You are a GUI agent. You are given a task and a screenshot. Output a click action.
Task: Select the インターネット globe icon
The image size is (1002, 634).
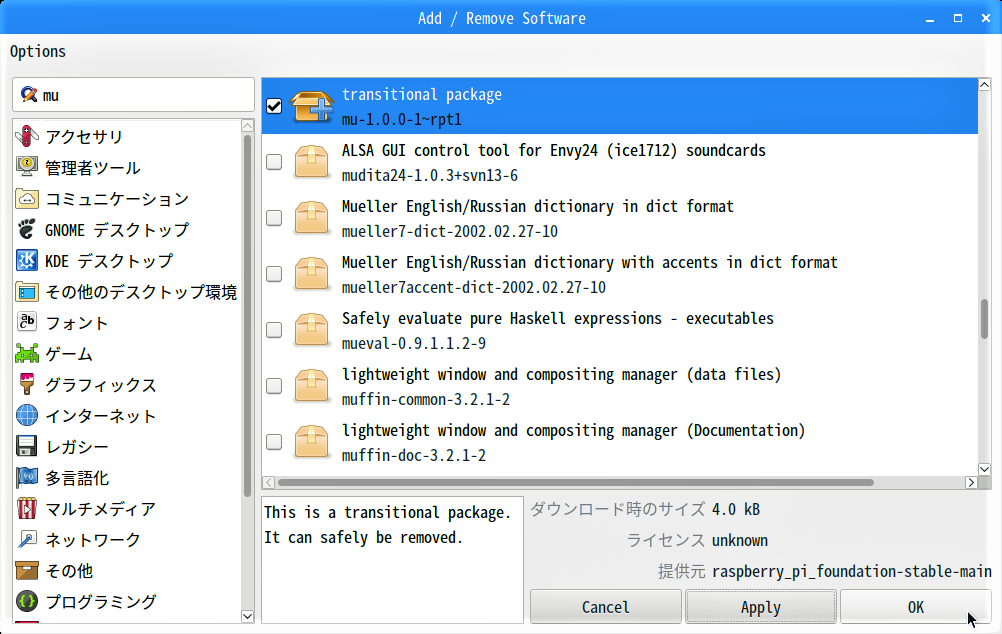point(27,415)
